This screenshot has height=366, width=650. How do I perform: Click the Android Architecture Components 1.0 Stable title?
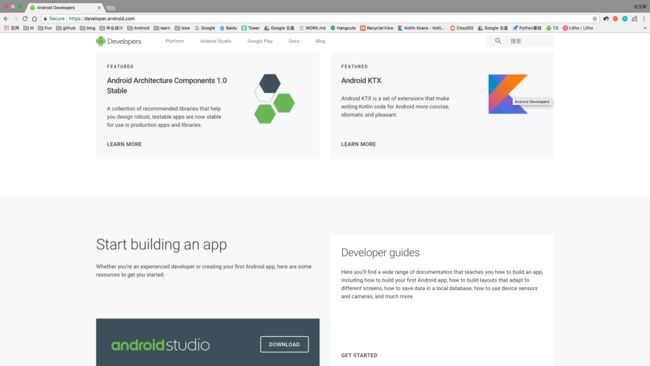167,85
